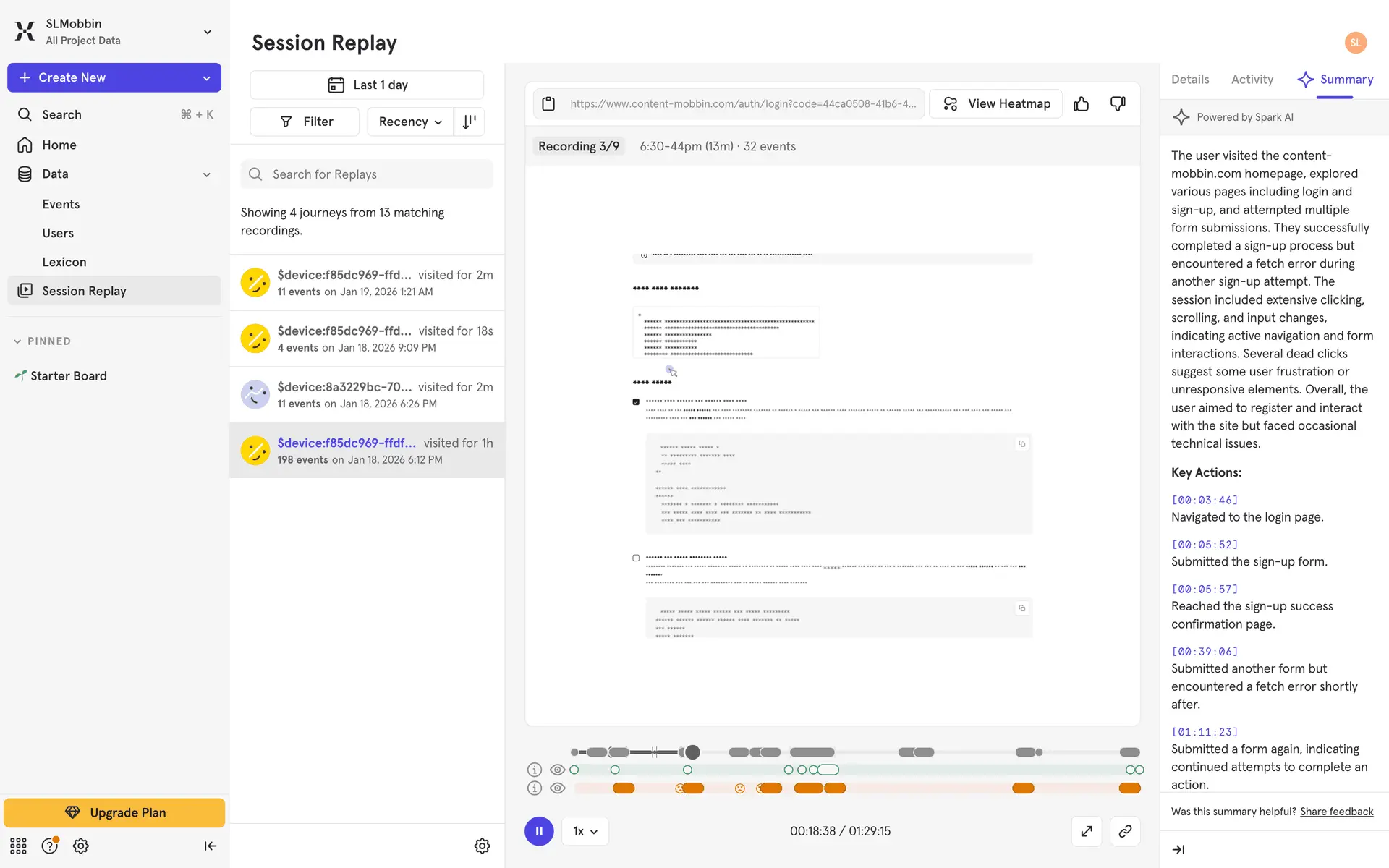Click the thumbs down icon
Screen dimensions: 1389x868
pyautogui.click(x=1118, y=104)
